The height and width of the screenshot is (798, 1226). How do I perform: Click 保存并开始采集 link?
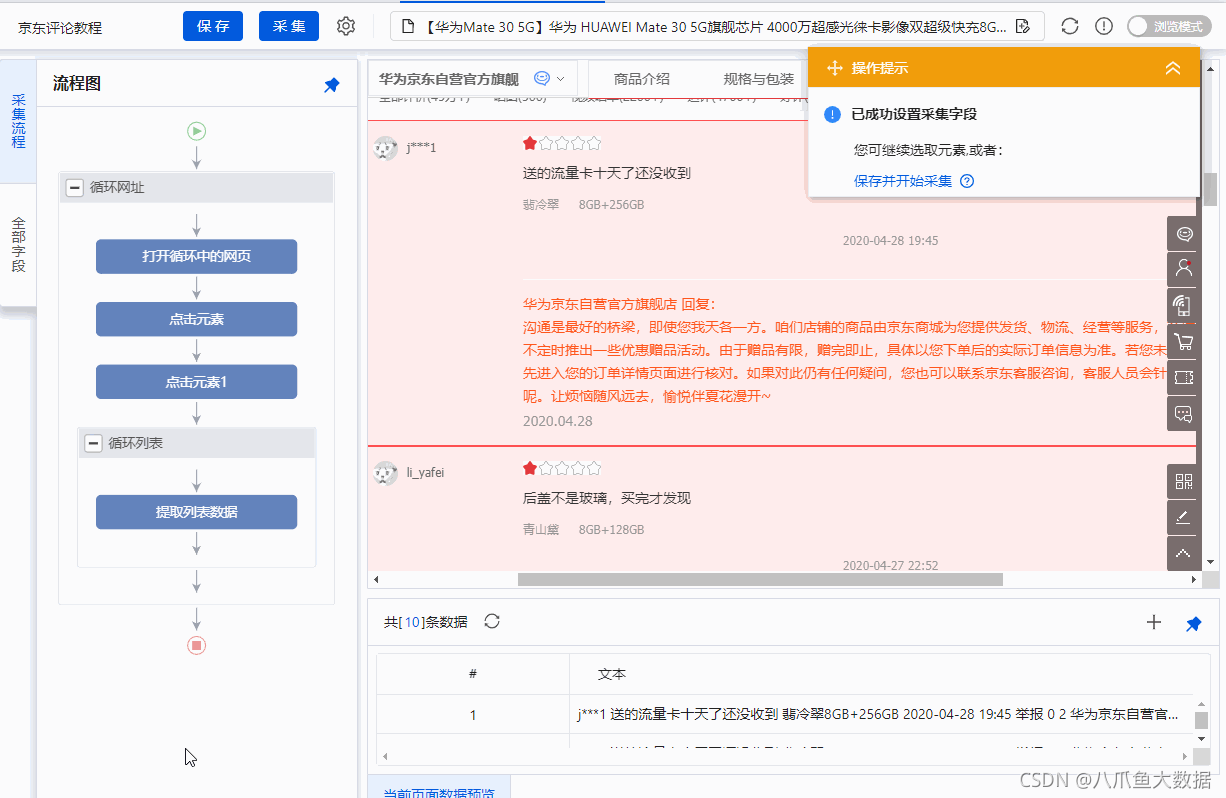[903, 181]
